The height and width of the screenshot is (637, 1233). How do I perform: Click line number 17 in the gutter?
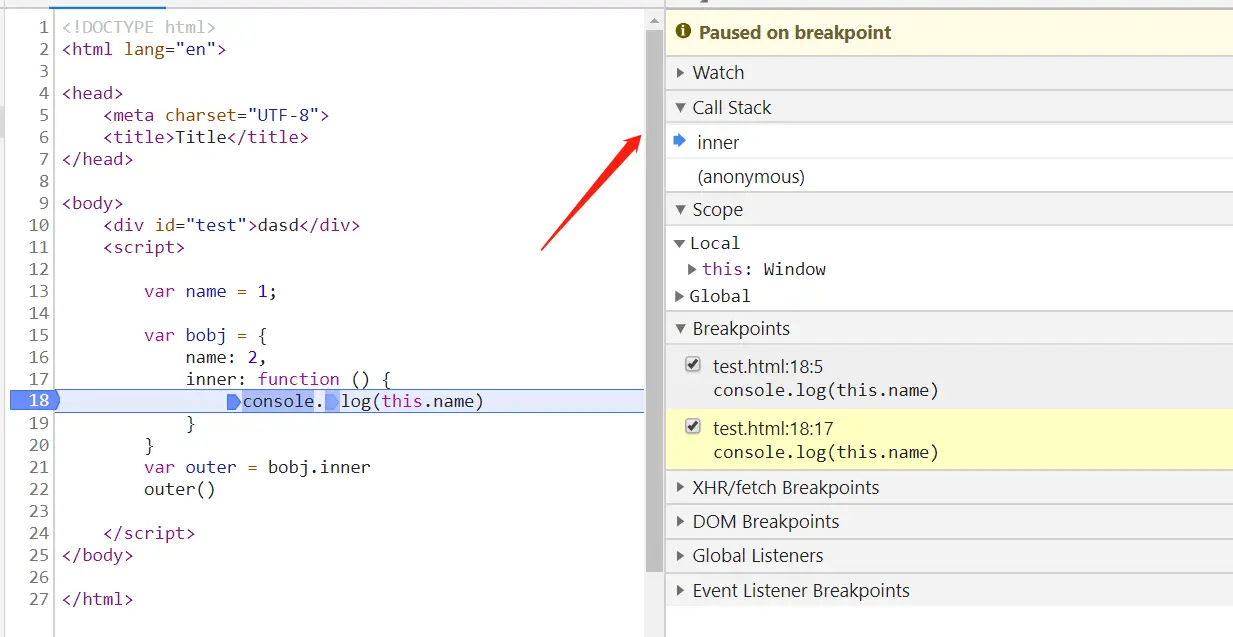[x=39, y=379]
